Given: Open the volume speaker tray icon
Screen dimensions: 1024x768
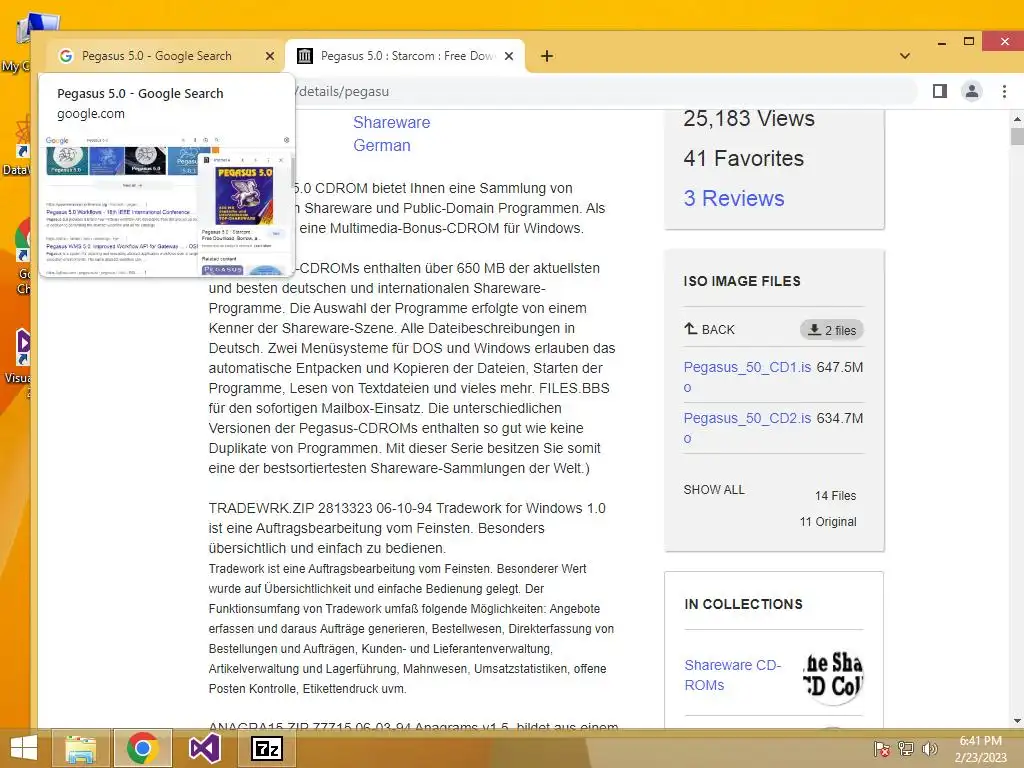Looking at the screenshot, I should tap(929, 749).
